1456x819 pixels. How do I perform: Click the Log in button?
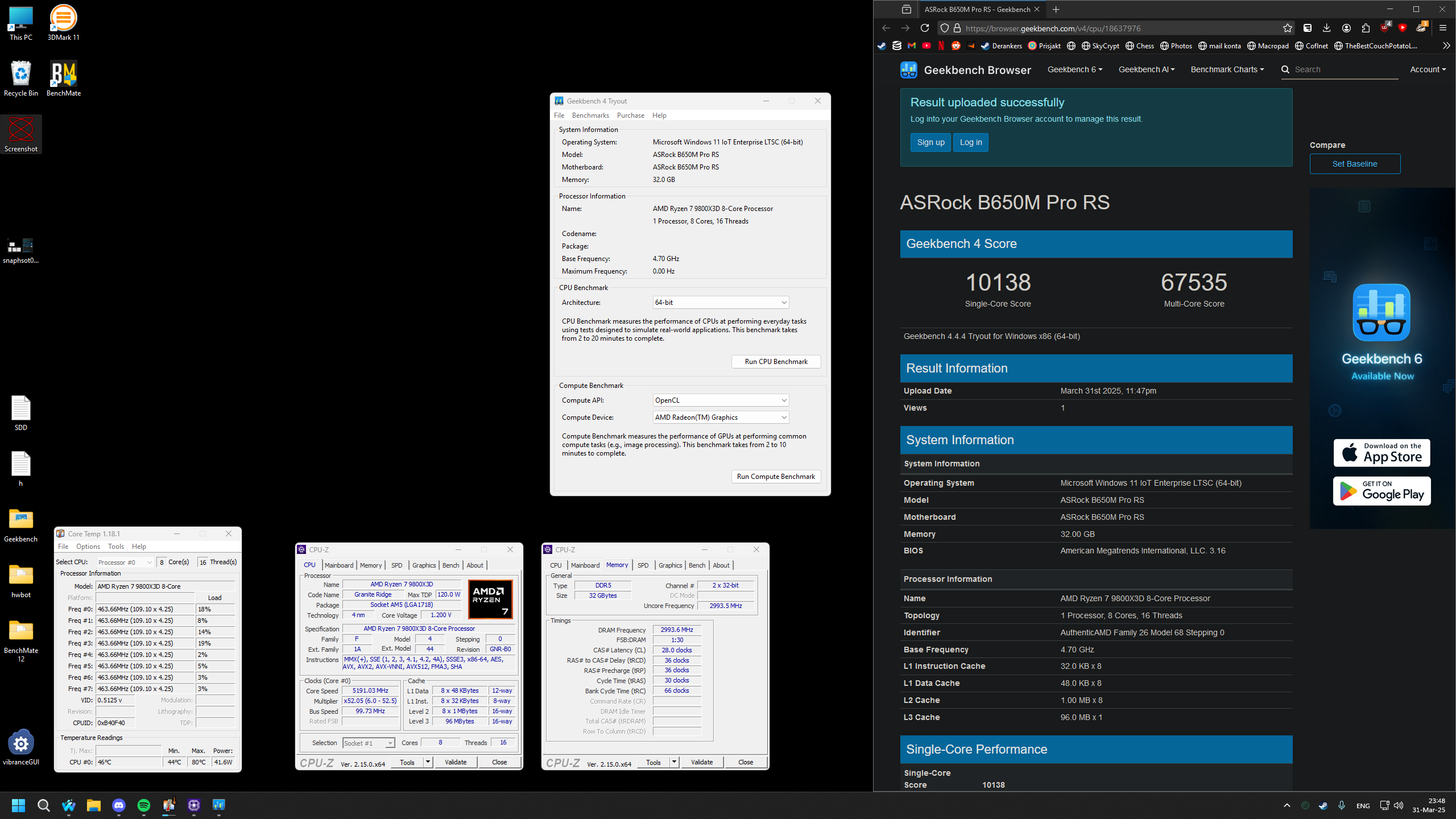pos(971,142)
